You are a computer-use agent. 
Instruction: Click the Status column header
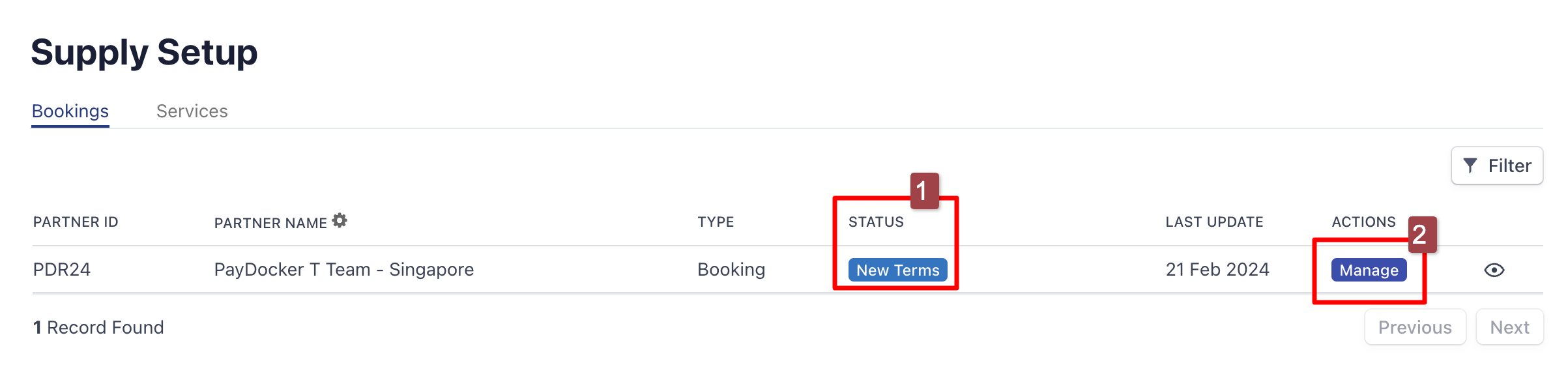(876, 222)
